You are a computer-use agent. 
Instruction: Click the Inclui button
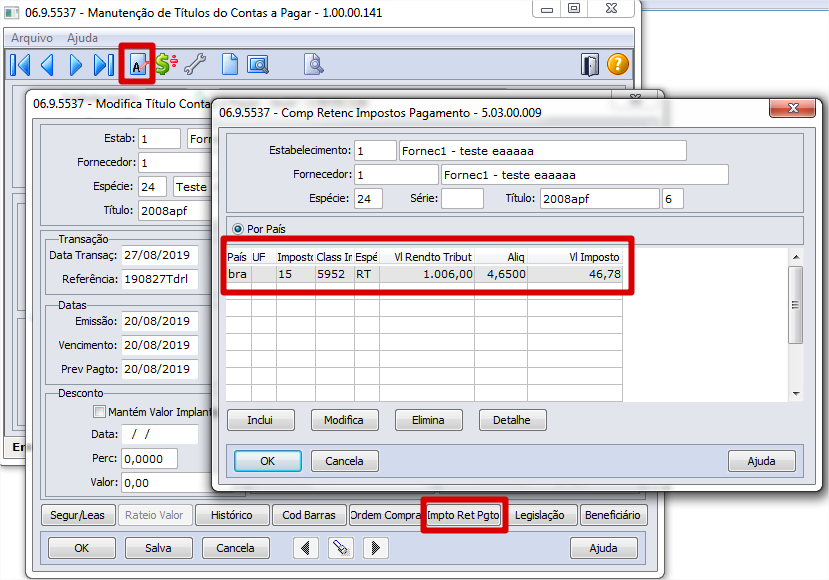tap(260, 420)
